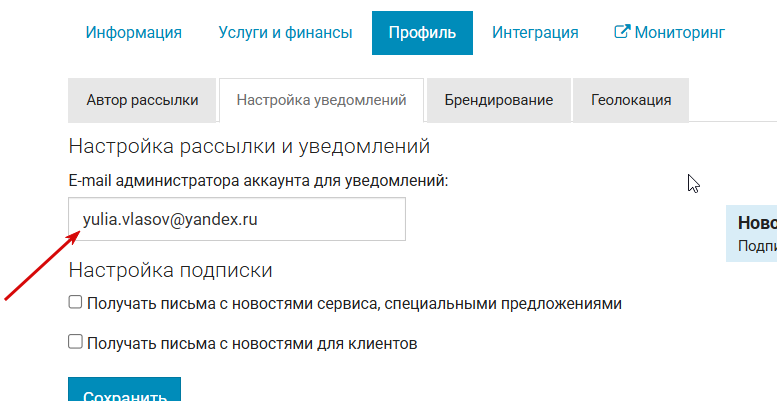Open the Мониторинг link text
The width and height of the screenshot is (777, 401).
[679, 33]
